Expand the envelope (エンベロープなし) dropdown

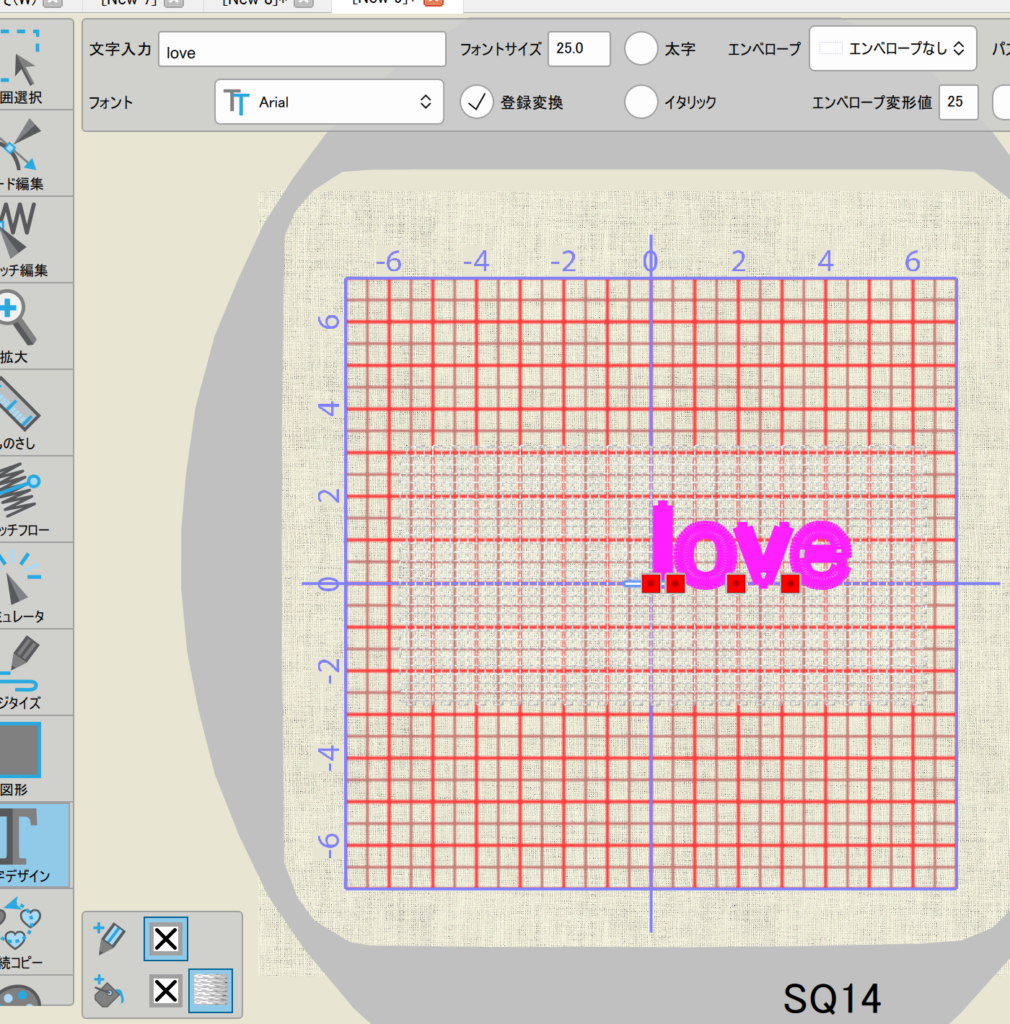(892, 48)
